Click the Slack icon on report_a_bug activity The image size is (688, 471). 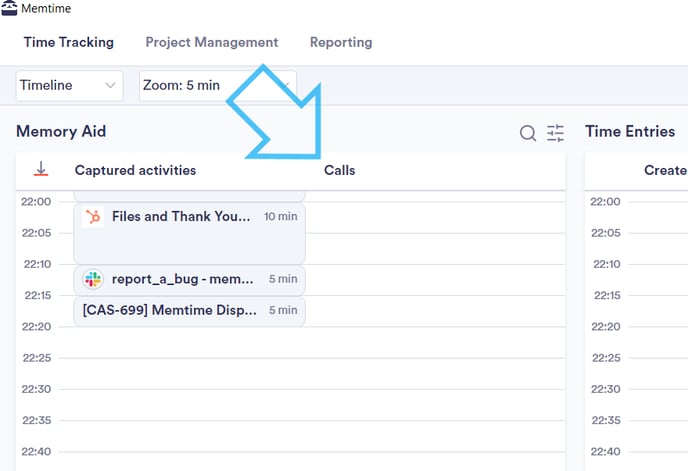pyautogui.click(x=93, y=280)
